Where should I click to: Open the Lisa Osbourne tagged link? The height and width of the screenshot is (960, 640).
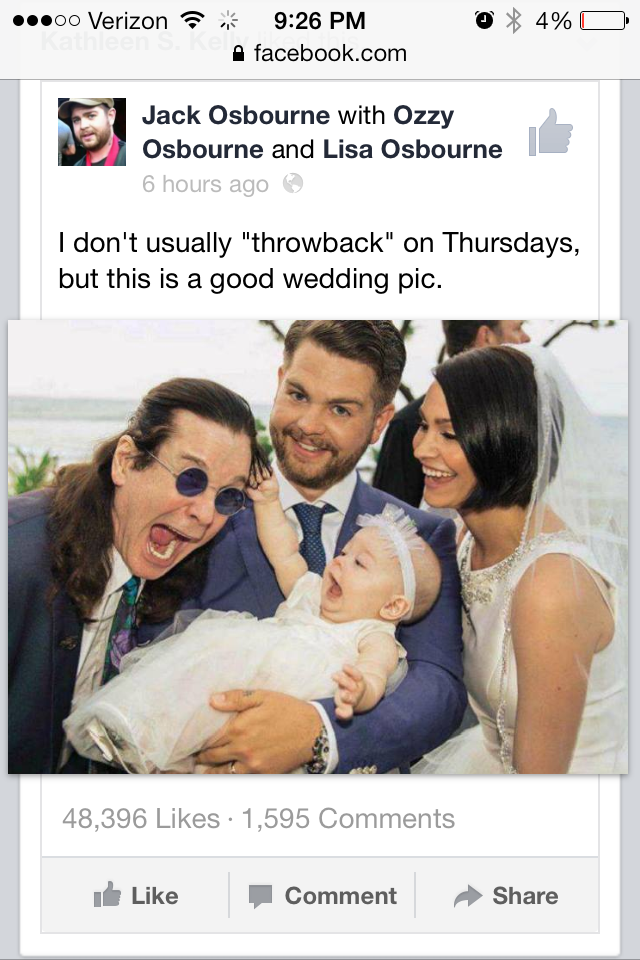click(x=412, y=149)
